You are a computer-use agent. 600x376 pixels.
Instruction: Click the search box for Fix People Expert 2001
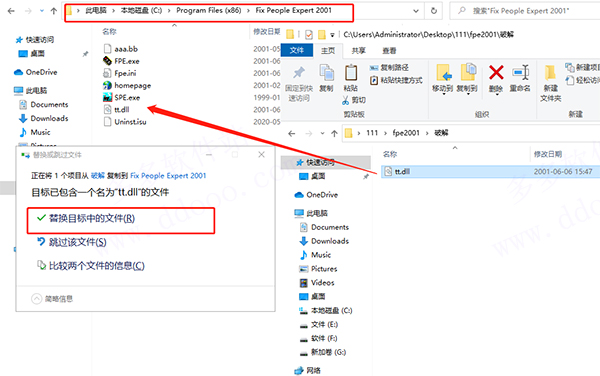(524, 11)
